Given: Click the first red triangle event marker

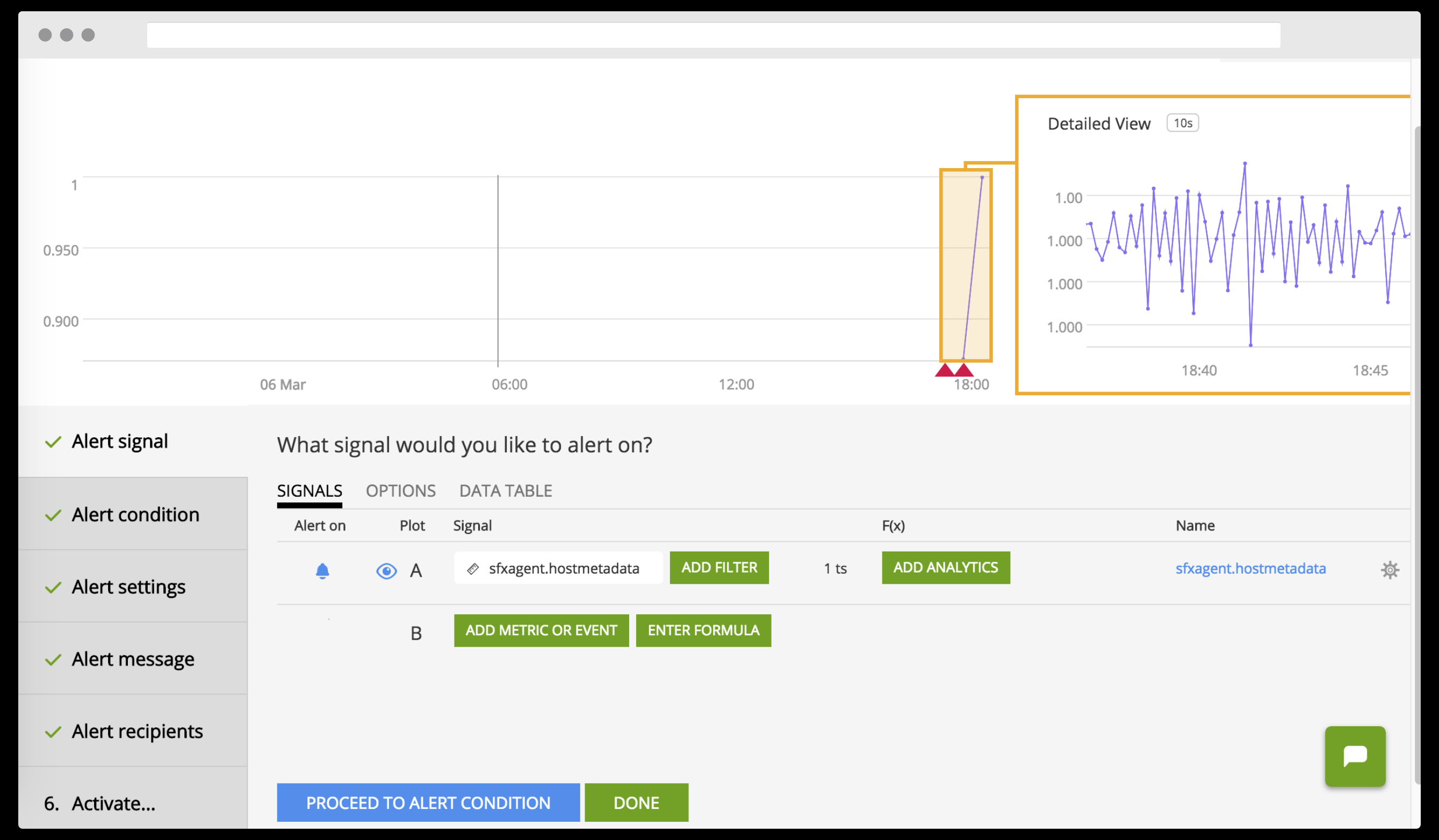Looking at the screenshot, I should (x=944, y=371).
